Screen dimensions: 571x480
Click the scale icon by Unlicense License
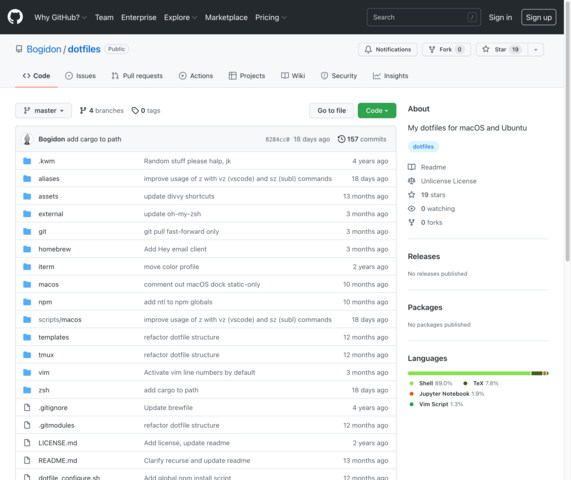pos(411,181)
